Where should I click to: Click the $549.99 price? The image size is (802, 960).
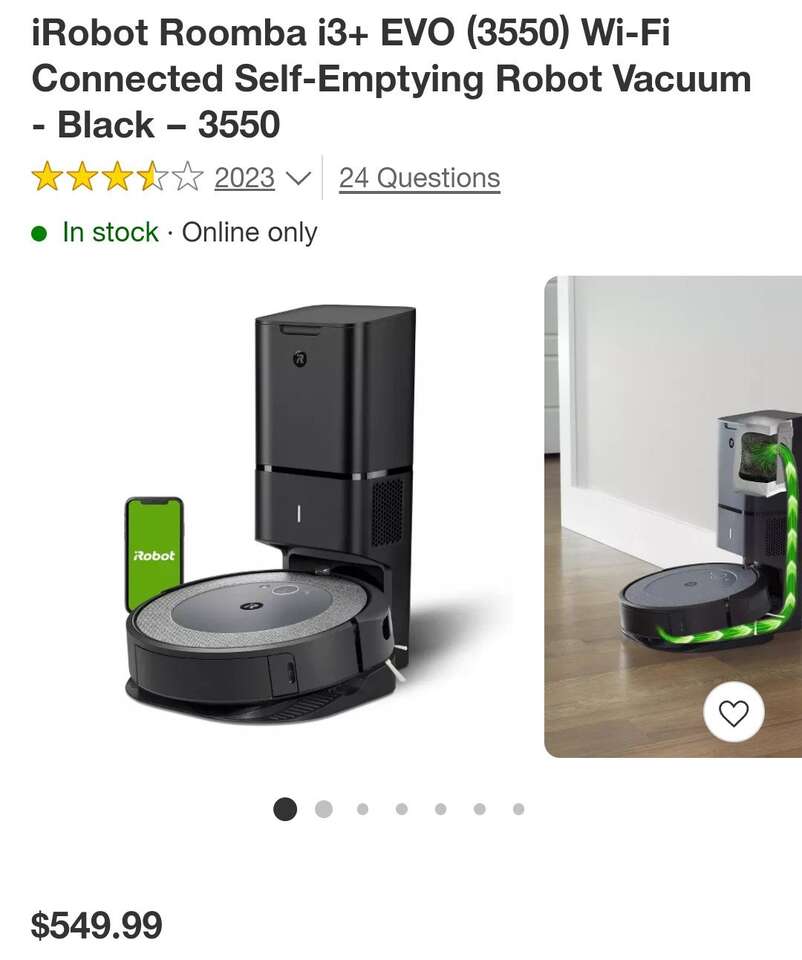tap(97, 924)
